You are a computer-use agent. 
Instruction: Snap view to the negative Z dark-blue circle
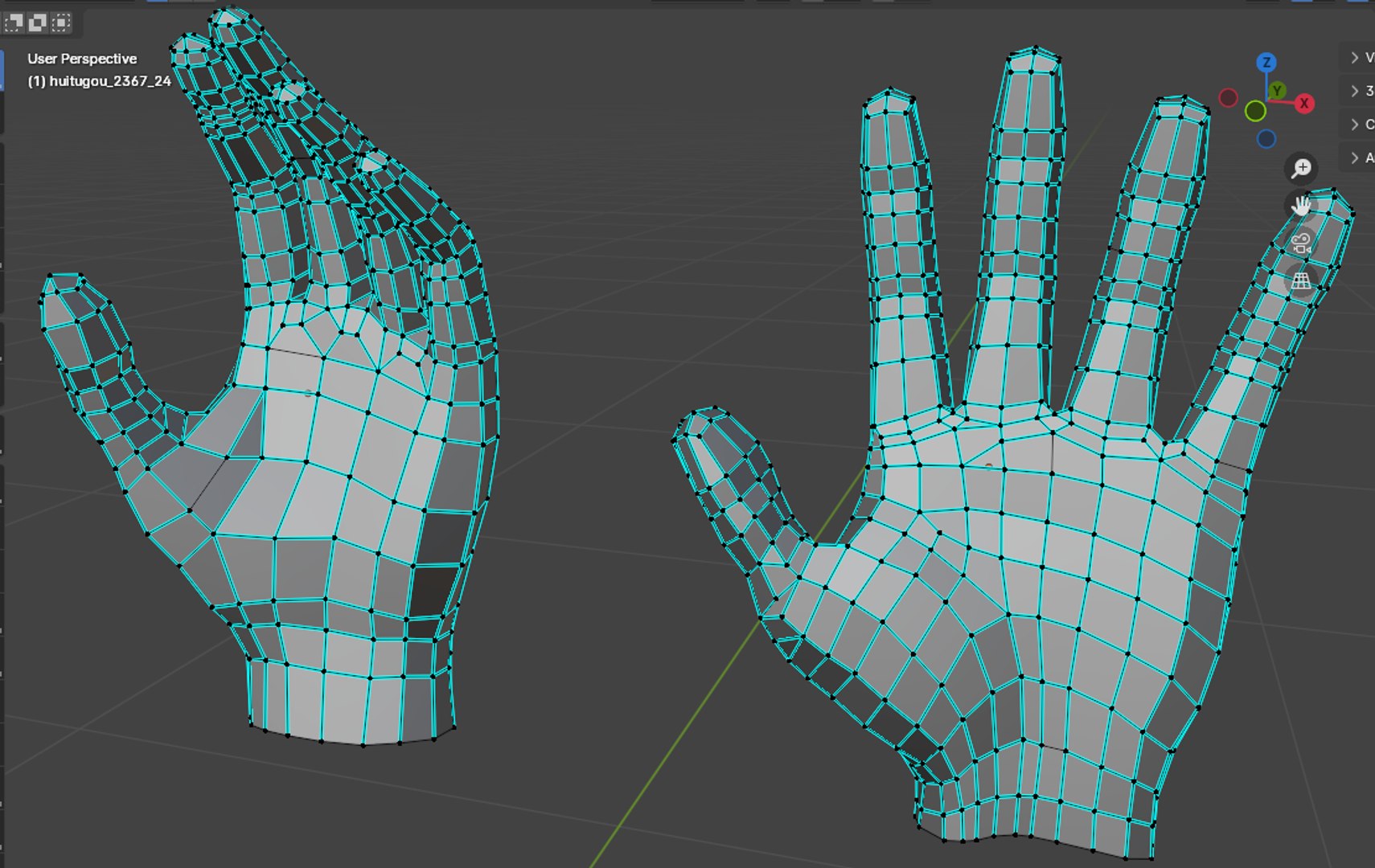coord(1266,139)
